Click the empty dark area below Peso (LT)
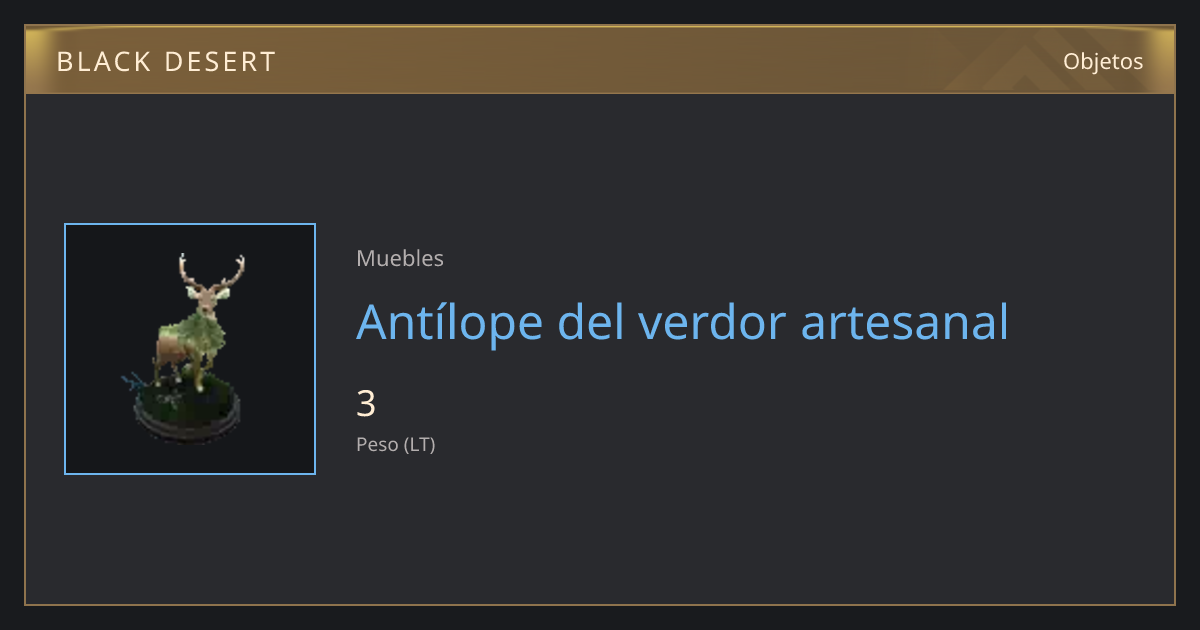The width and height of the screenshot is (1200, 630). pos(600,530)
